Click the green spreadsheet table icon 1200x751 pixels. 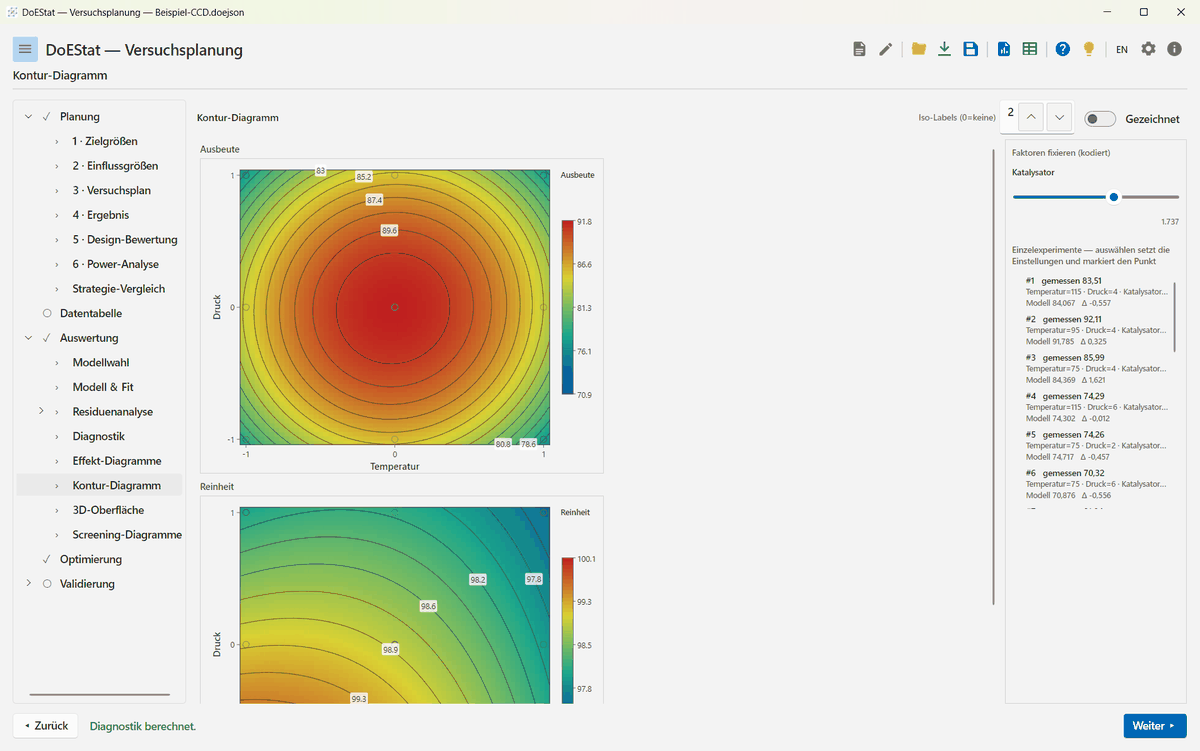tap(1029, 49)
